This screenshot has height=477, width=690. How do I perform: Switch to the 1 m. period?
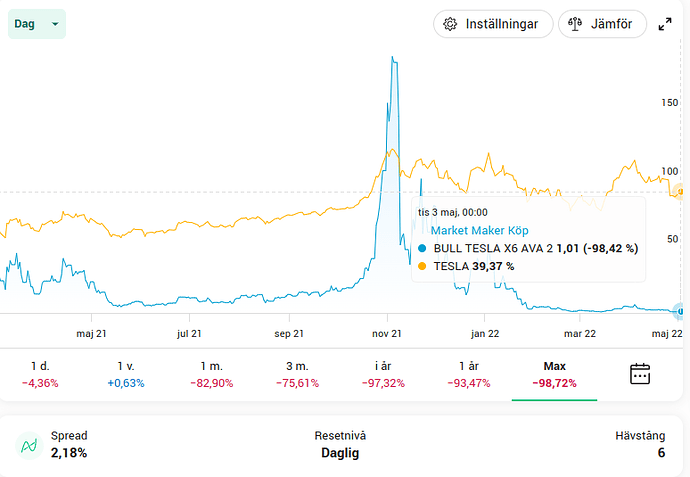(x=212, y=374)
